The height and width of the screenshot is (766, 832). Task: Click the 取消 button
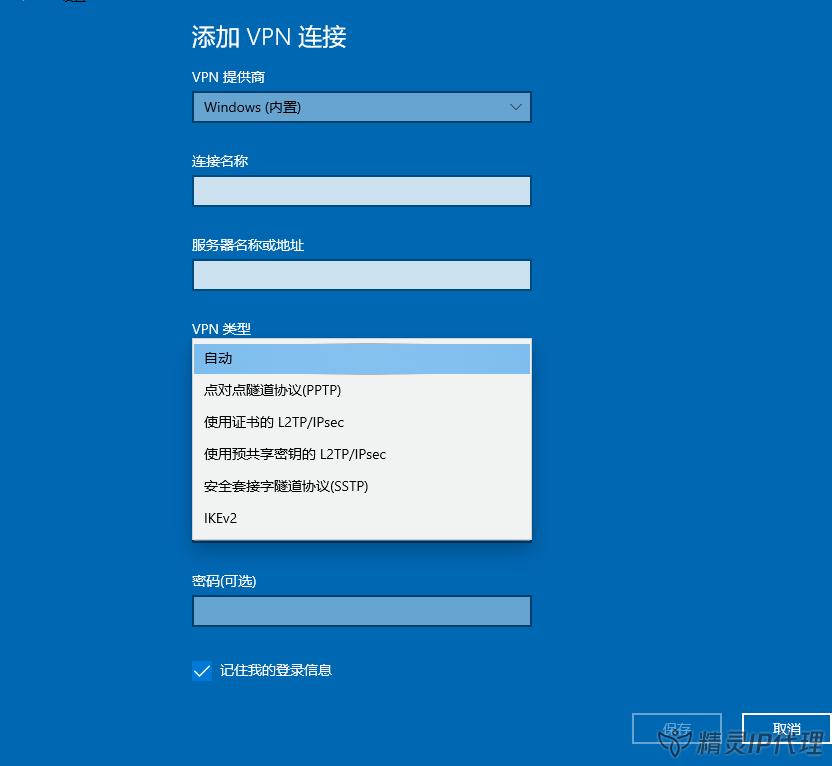[786, 729]
